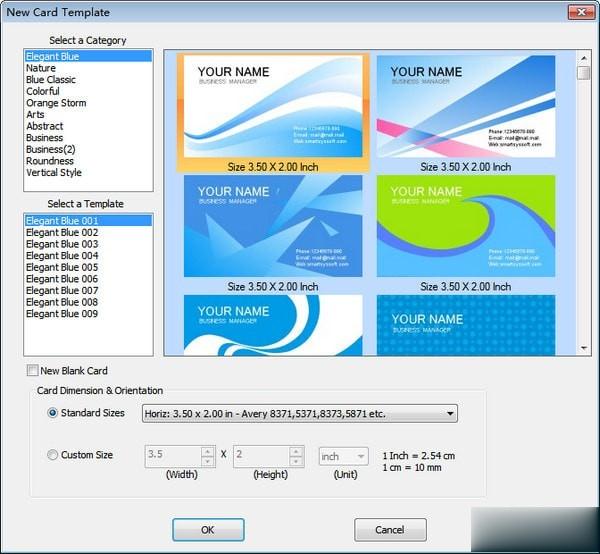This screenshot has width=600, height=554.
Task: Decrease the Width value with down arrow
Action: click(x=207, y=461)
